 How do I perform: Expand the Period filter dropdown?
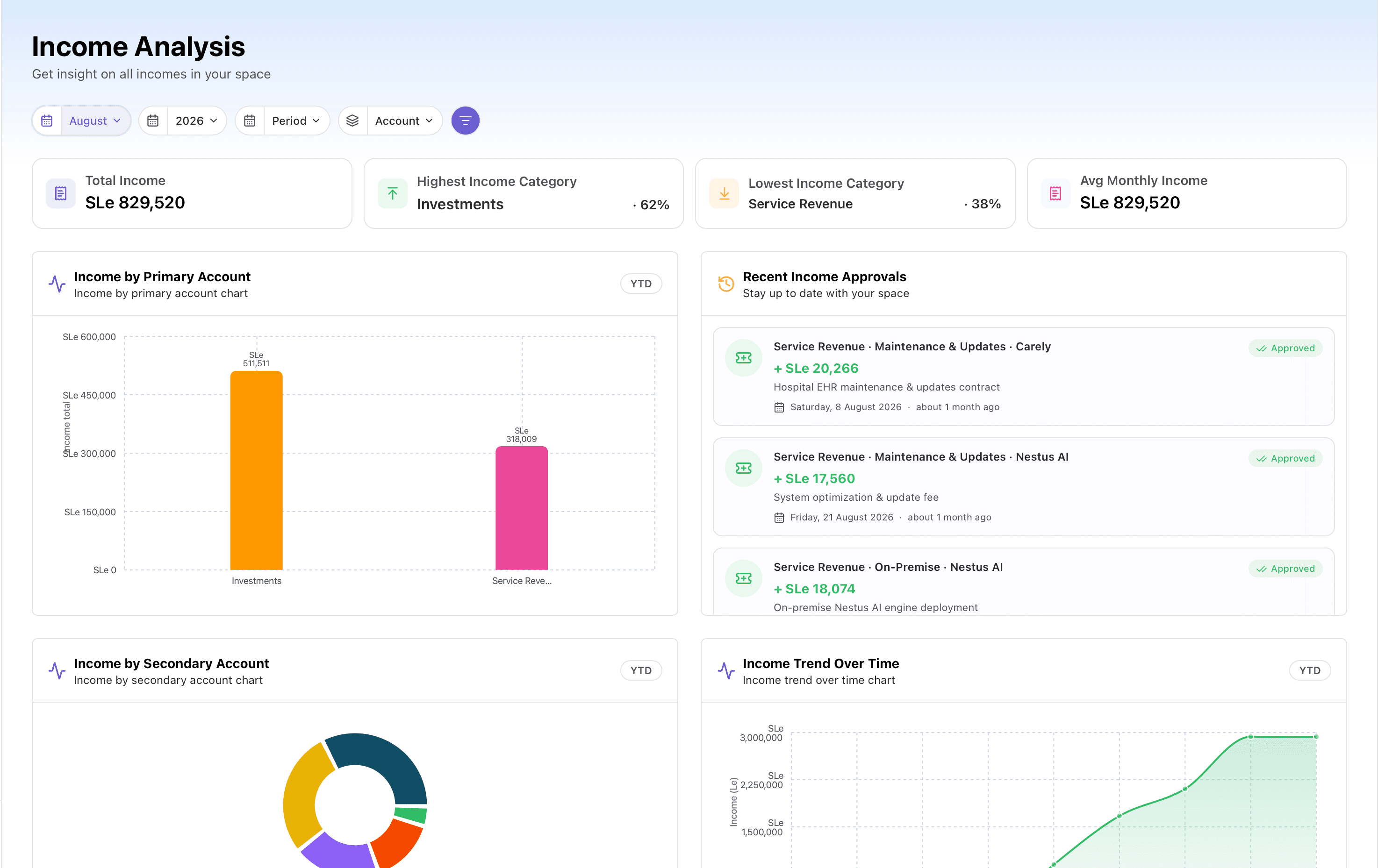[296, 121]
